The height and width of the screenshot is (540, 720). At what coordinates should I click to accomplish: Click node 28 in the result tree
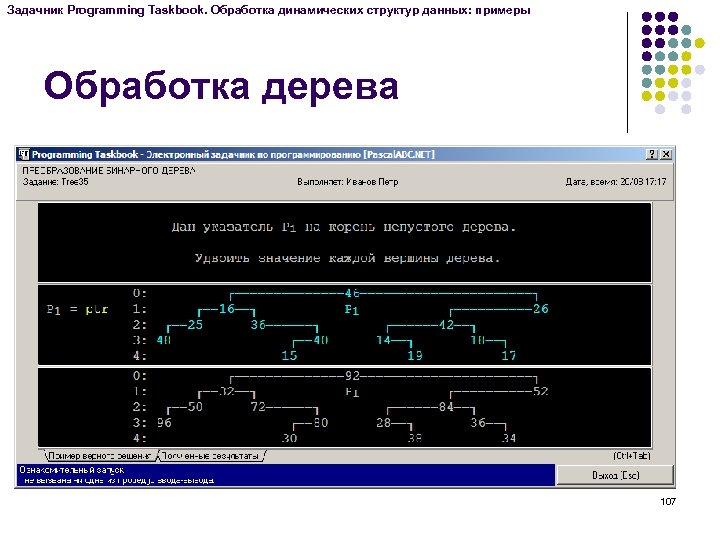pos(383,422)
